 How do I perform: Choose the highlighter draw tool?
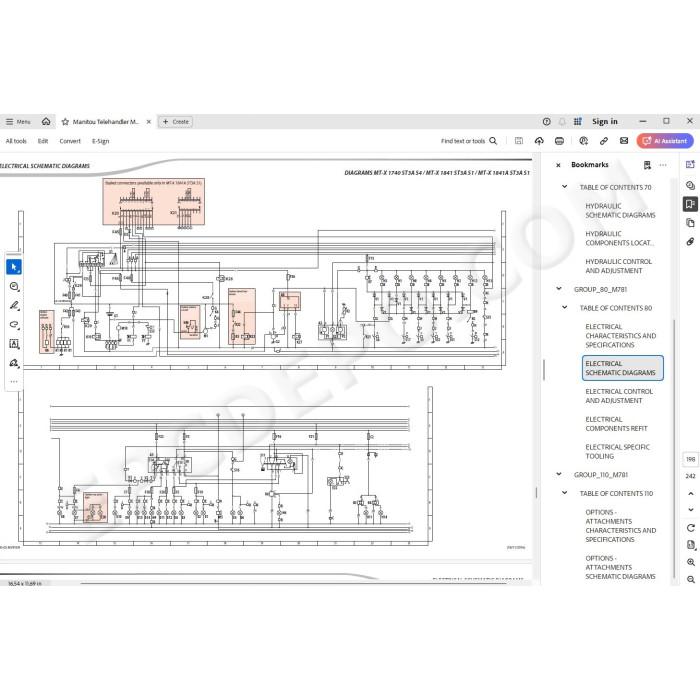click(x=14, y=305)
